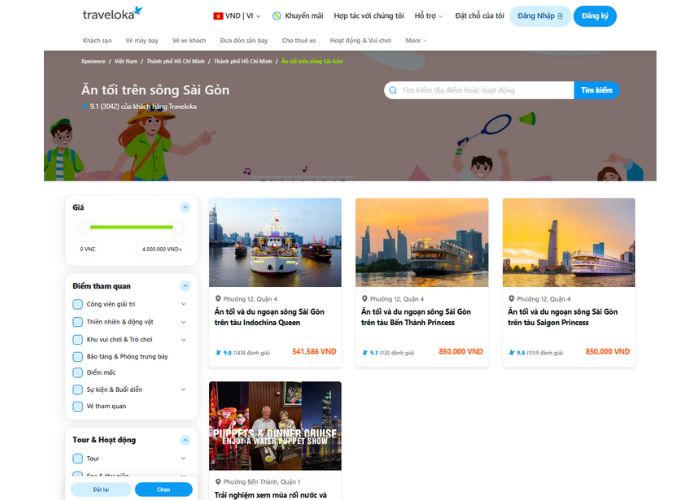Screen dimensions: 700x500
Task: Click the Vietnam flag currency icon
Action: (218, 16)
